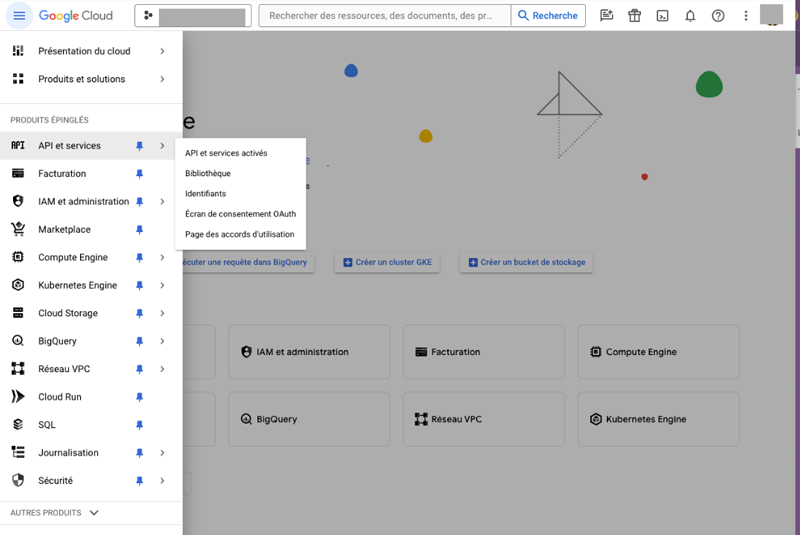The height and width of the screenshot is (535, 800).
Task: Open the Kubernetes Engine quick access card
Action: pos(659,419)
